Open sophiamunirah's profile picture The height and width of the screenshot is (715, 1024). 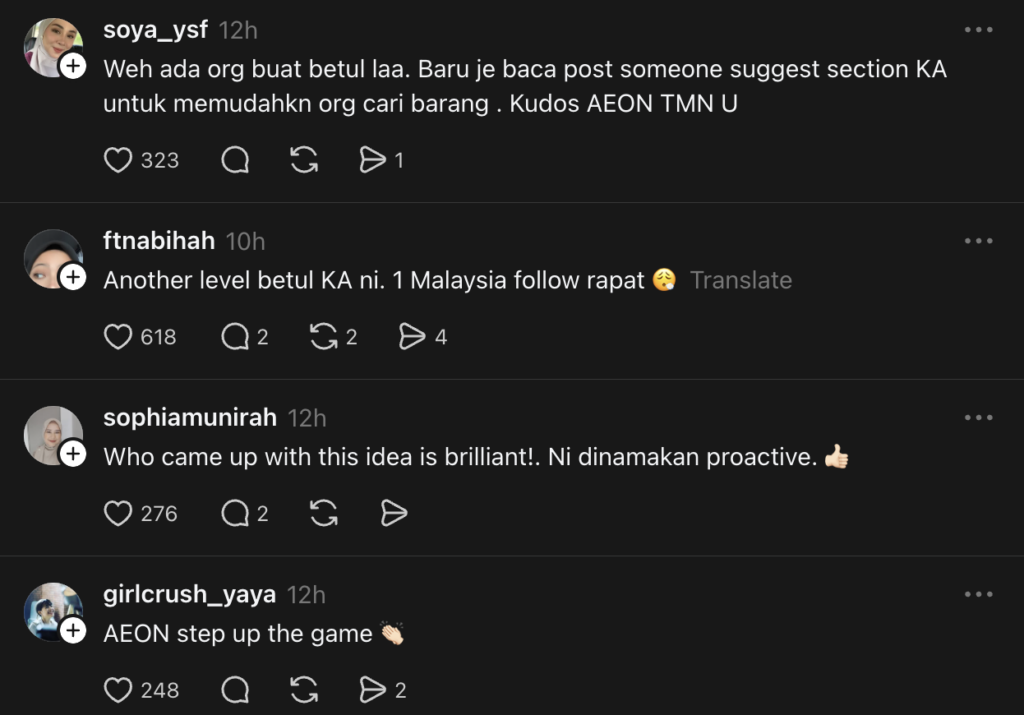50,432
